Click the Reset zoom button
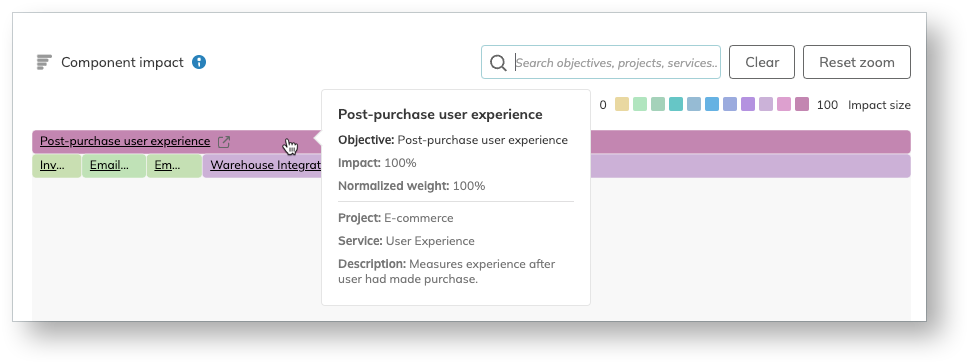The image size is (969, 364). 857,62
